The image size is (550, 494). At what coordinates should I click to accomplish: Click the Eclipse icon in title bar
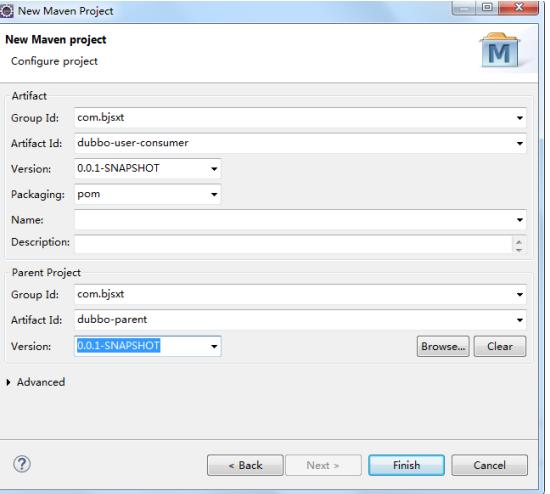click(6, 11)
